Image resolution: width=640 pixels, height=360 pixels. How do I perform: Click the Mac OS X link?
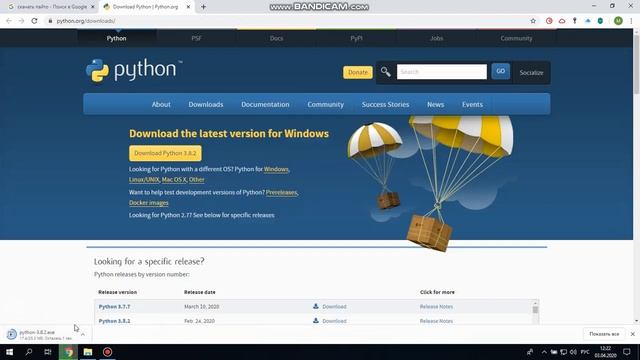point(174,180)
